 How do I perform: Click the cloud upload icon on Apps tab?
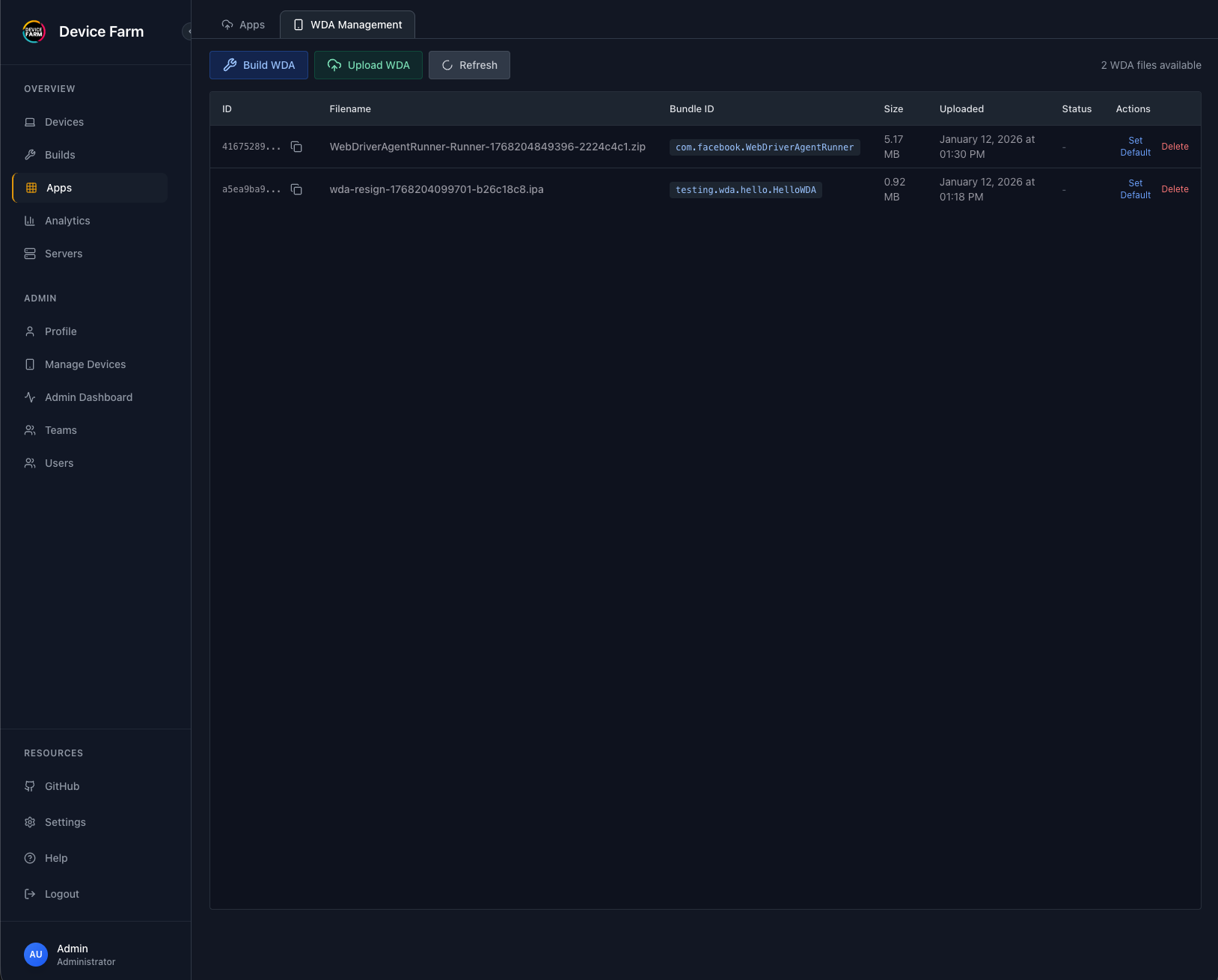(227, 25)
